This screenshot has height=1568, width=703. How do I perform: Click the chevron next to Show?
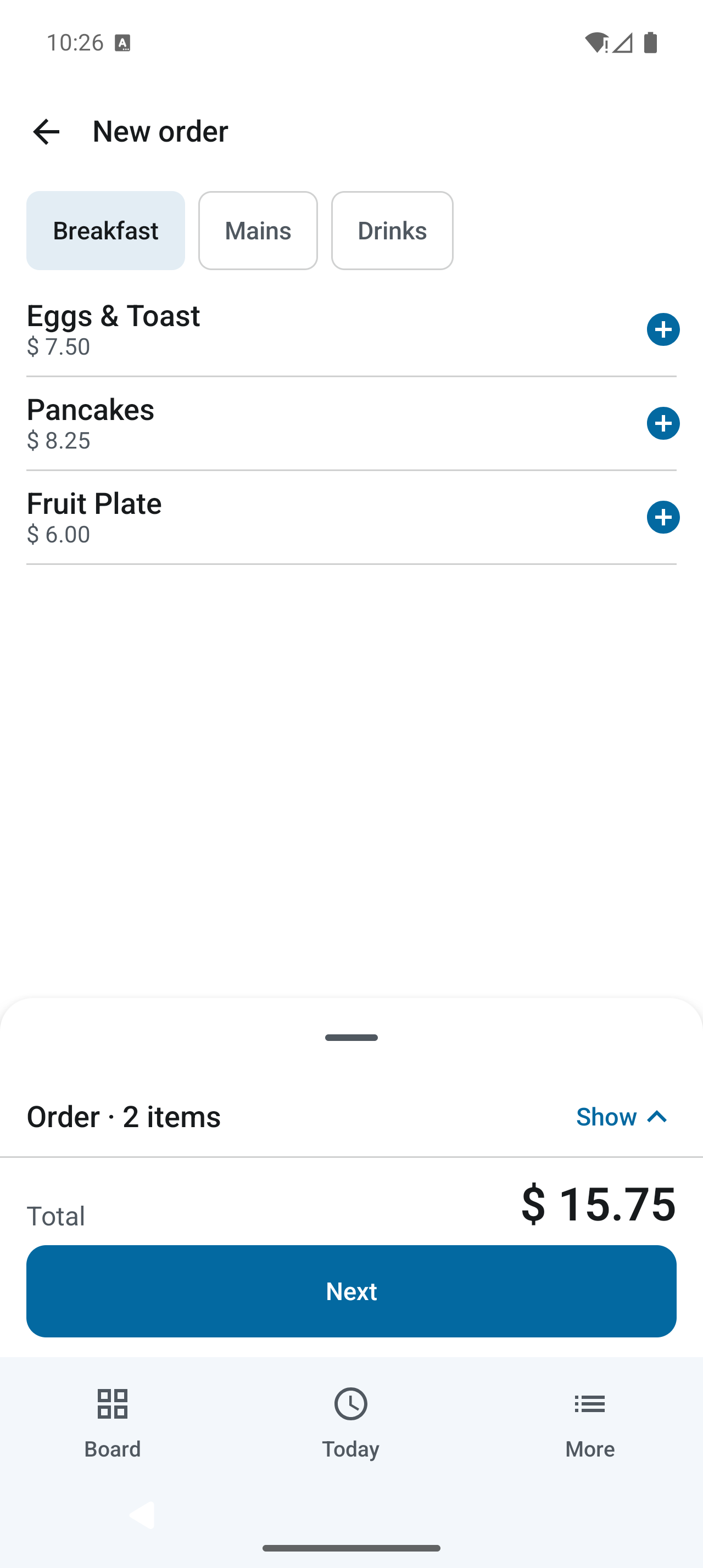point(657,1116)
